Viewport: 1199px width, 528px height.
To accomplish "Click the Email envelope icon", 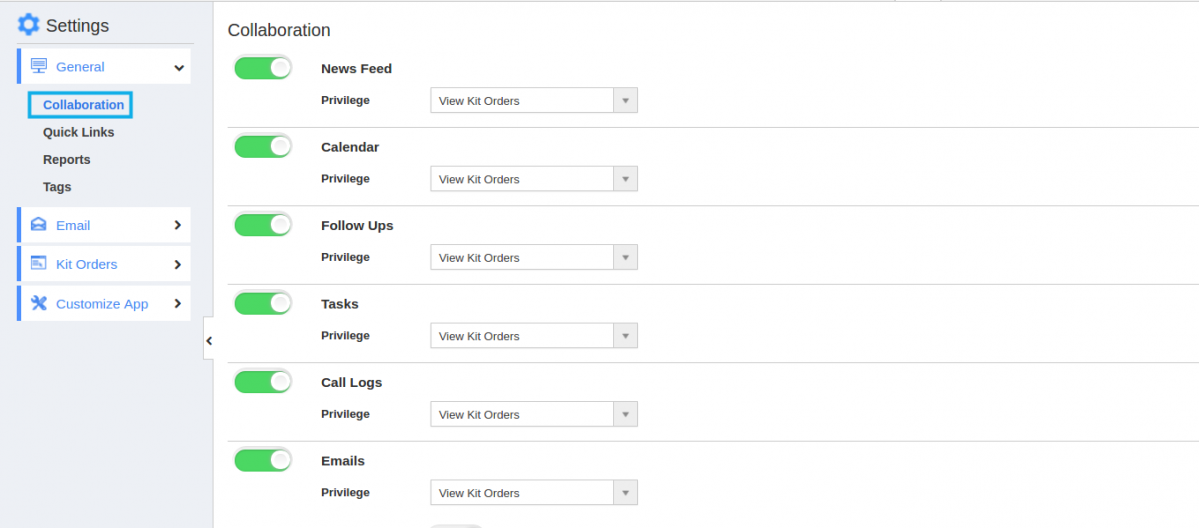I will tap(38, 225).
